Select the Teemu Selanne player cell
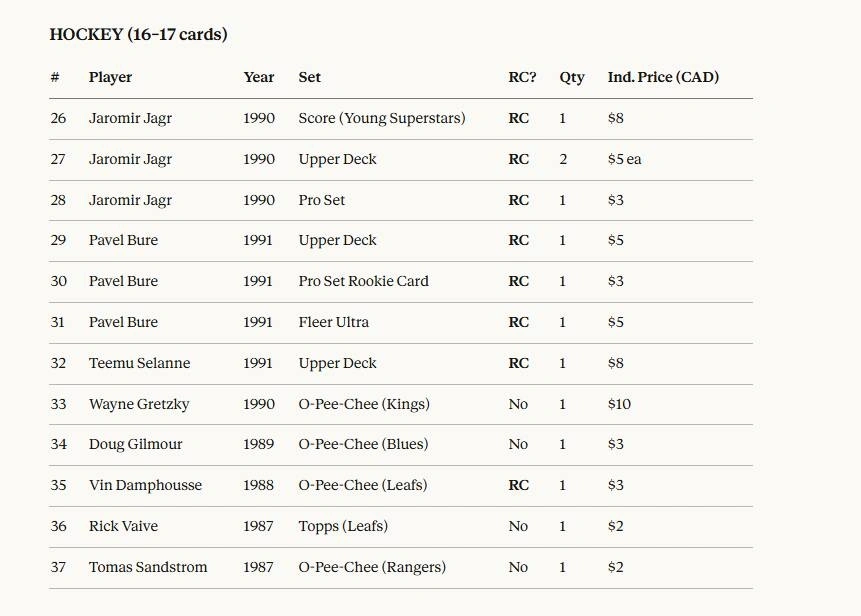Viewport: 861px width, 616px height. click(x=139, y=363)
